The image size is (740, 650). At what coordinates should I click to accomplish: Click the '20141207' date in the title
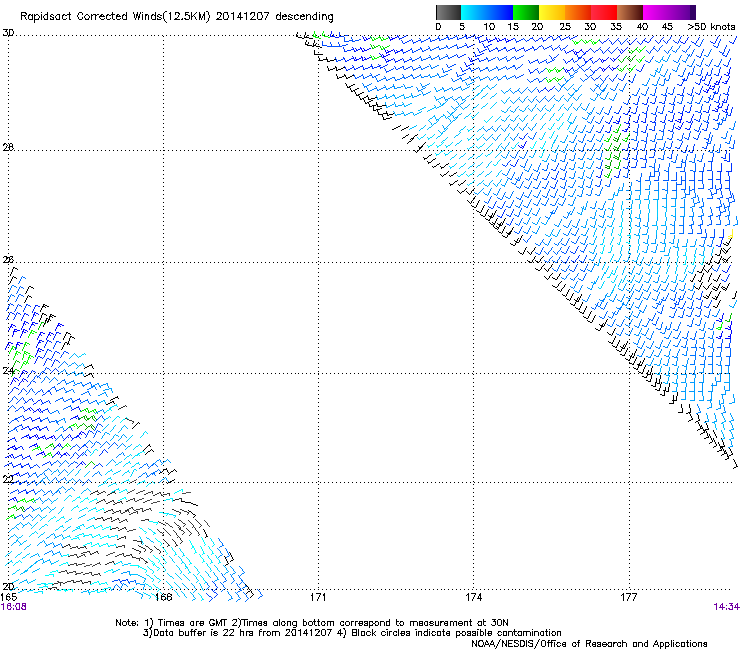point(243,17)
